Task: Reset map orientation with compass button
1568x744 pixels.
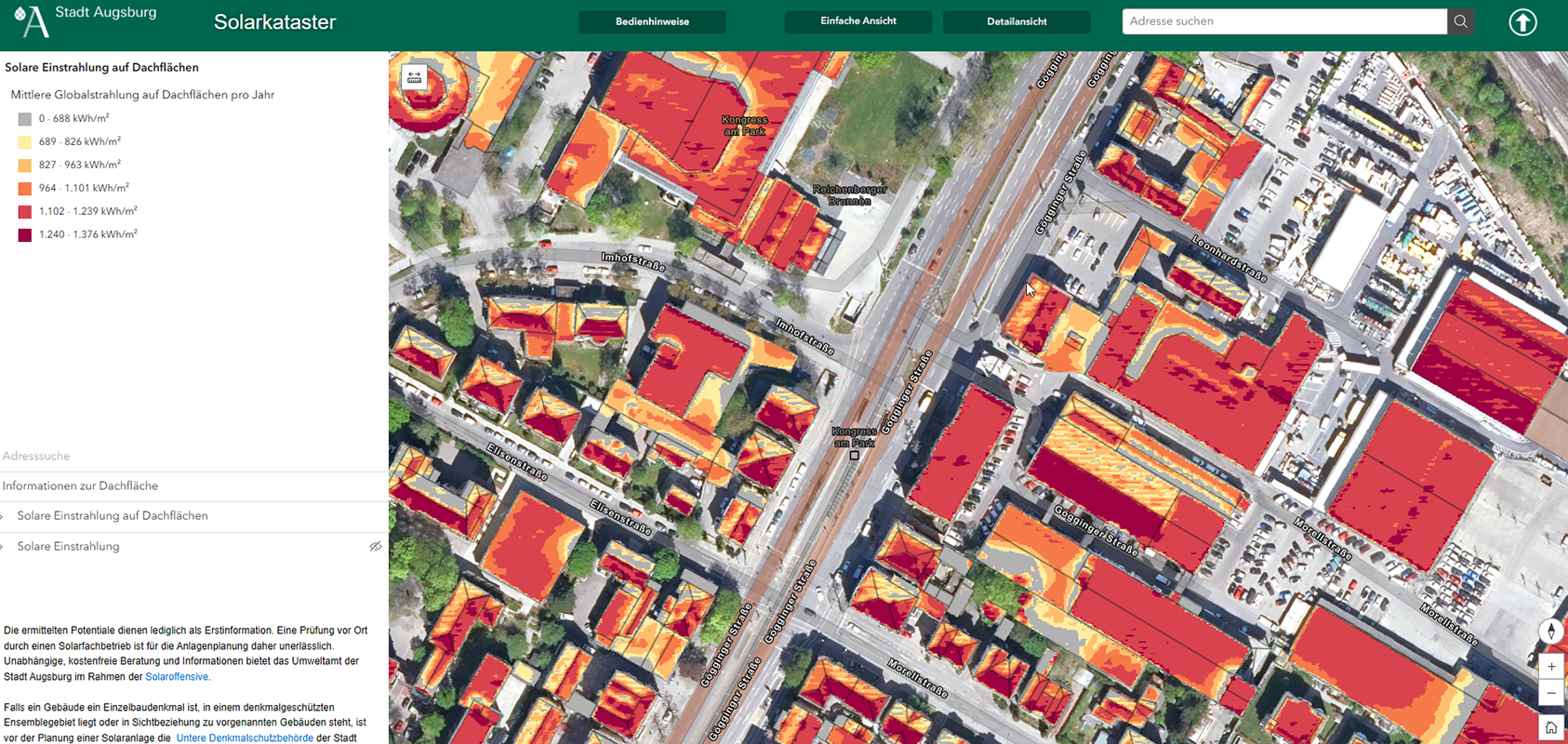Action: 1550,631
